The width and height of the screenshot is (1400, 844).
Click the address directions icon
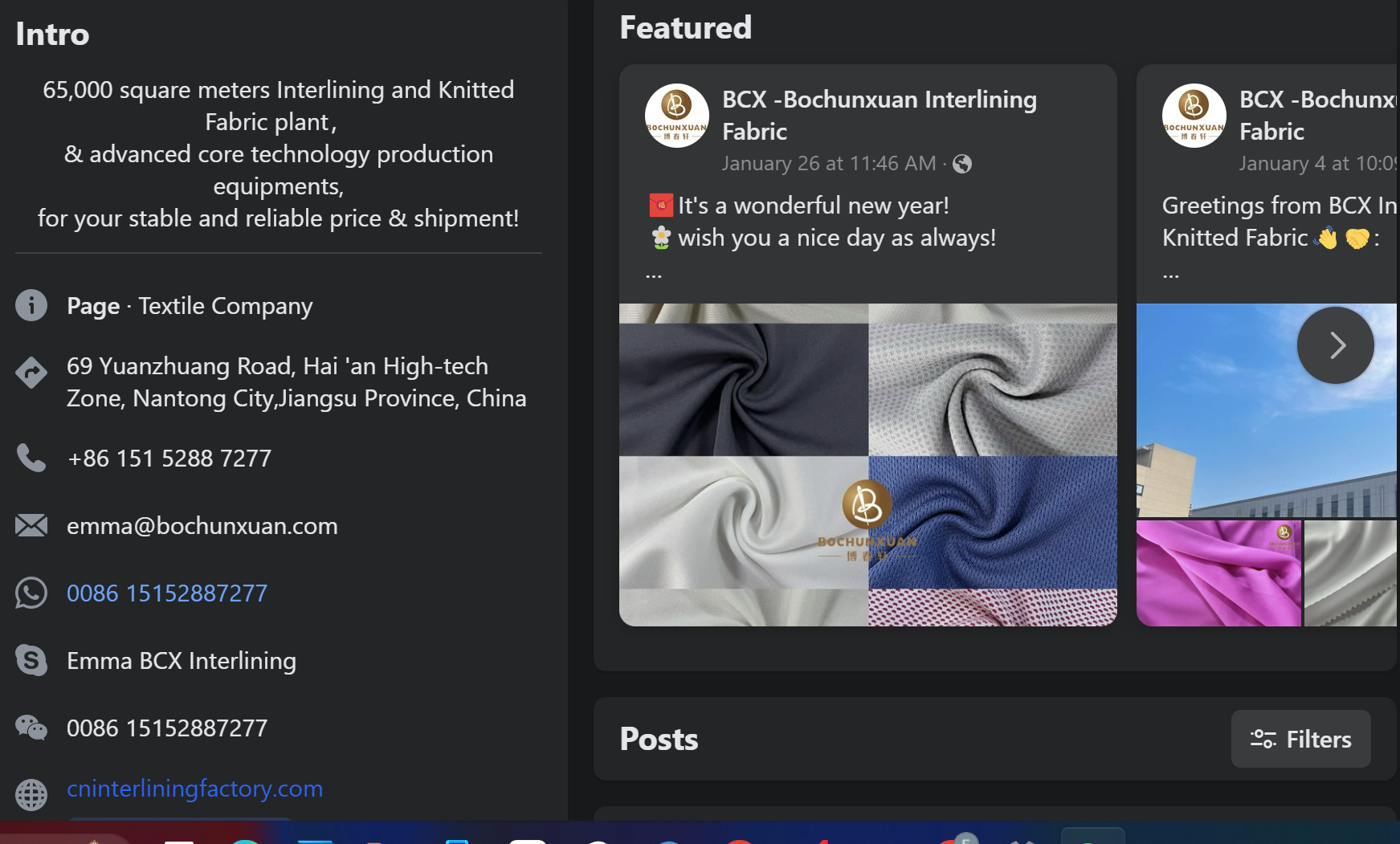(x=31, y=373)
